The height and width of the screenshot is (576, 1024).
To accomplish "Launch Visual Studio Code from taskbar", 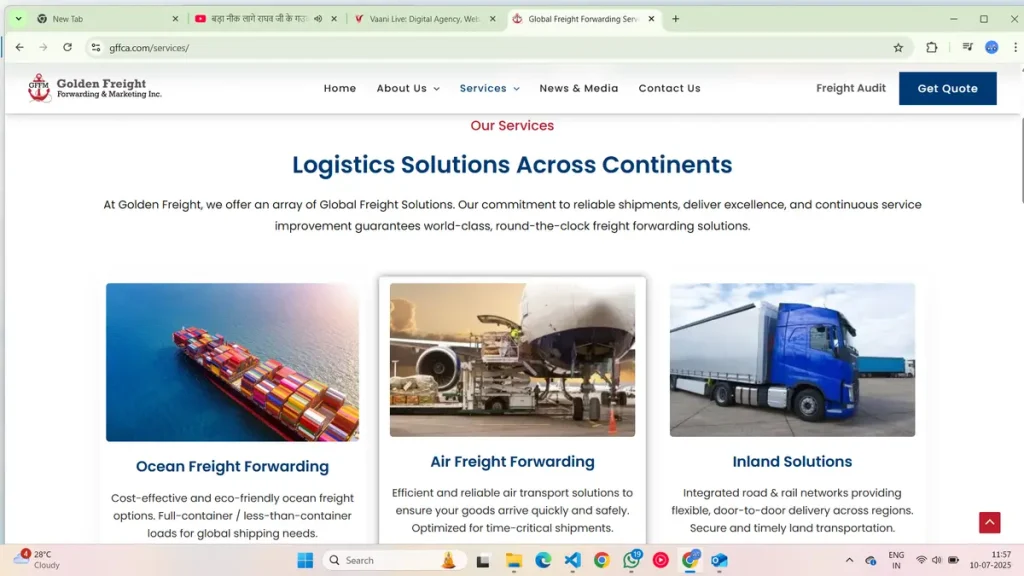I will [x=572, y=560].
